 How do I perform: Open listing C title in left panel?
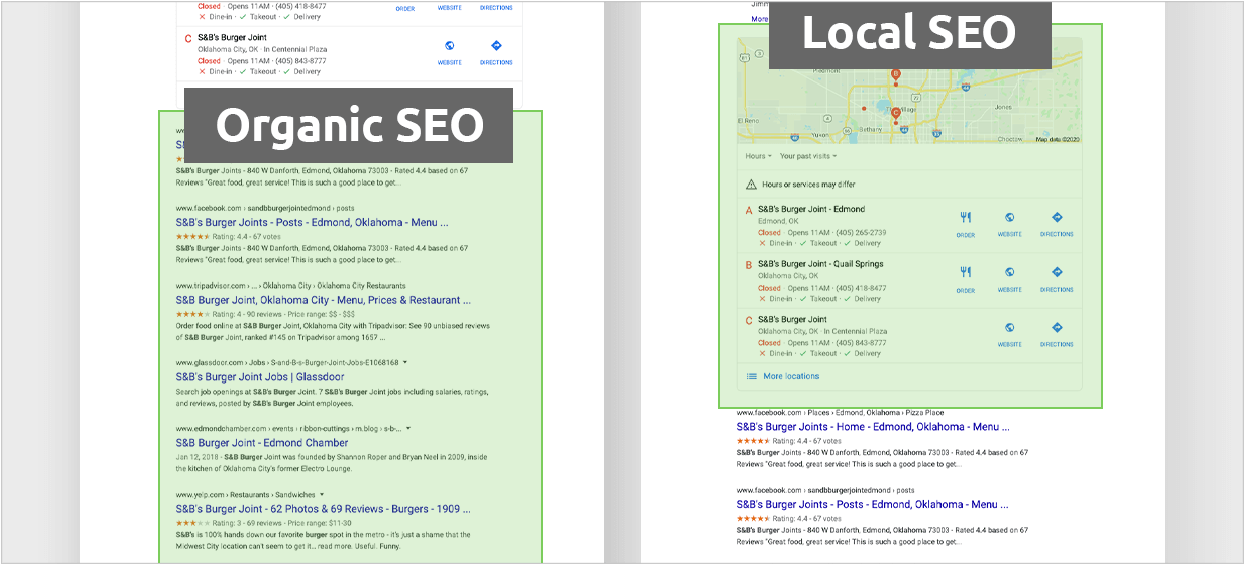click(232, 38)
